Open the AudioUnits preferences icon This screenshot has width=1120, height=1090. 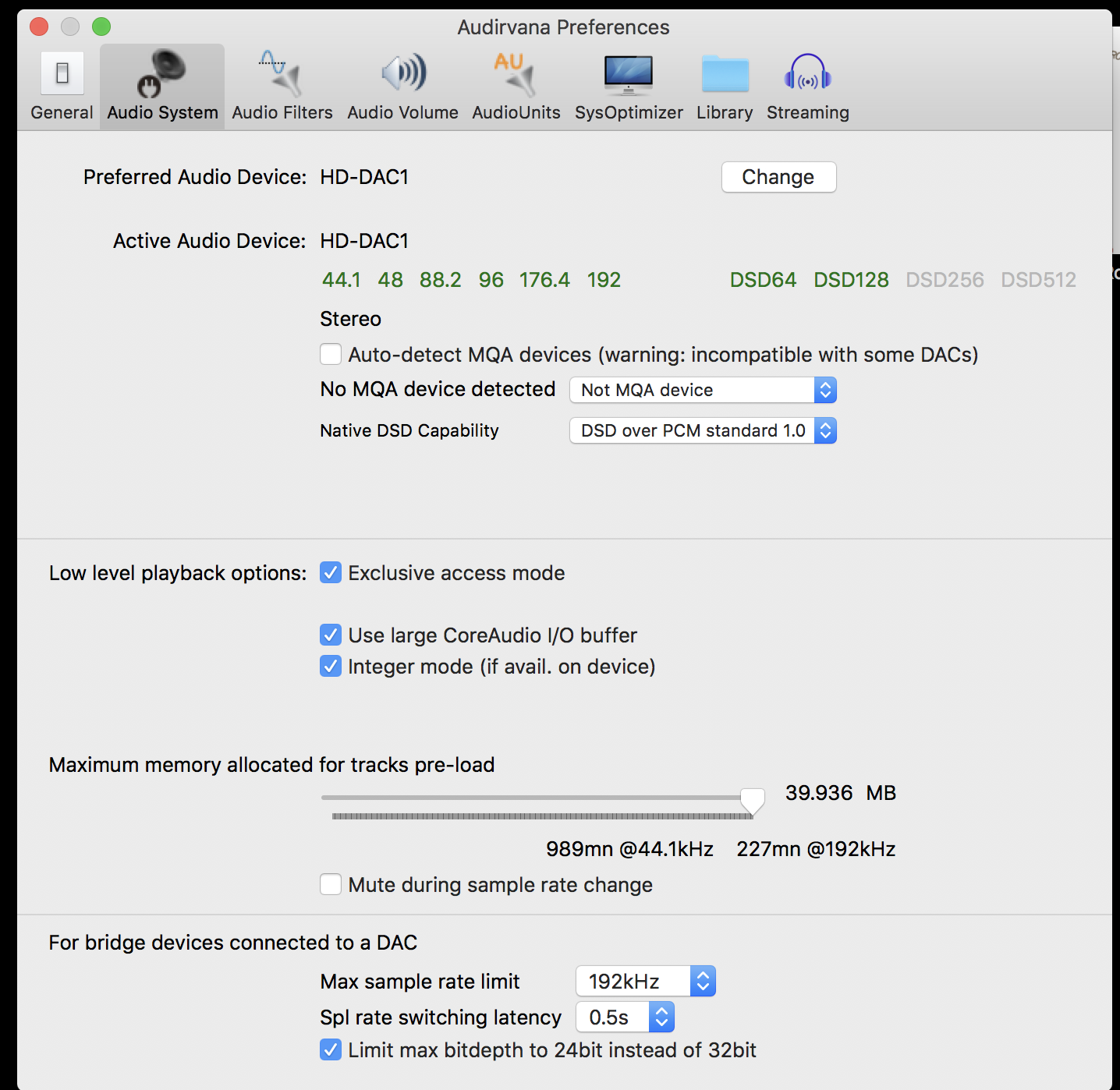click(x=516, y=73)
